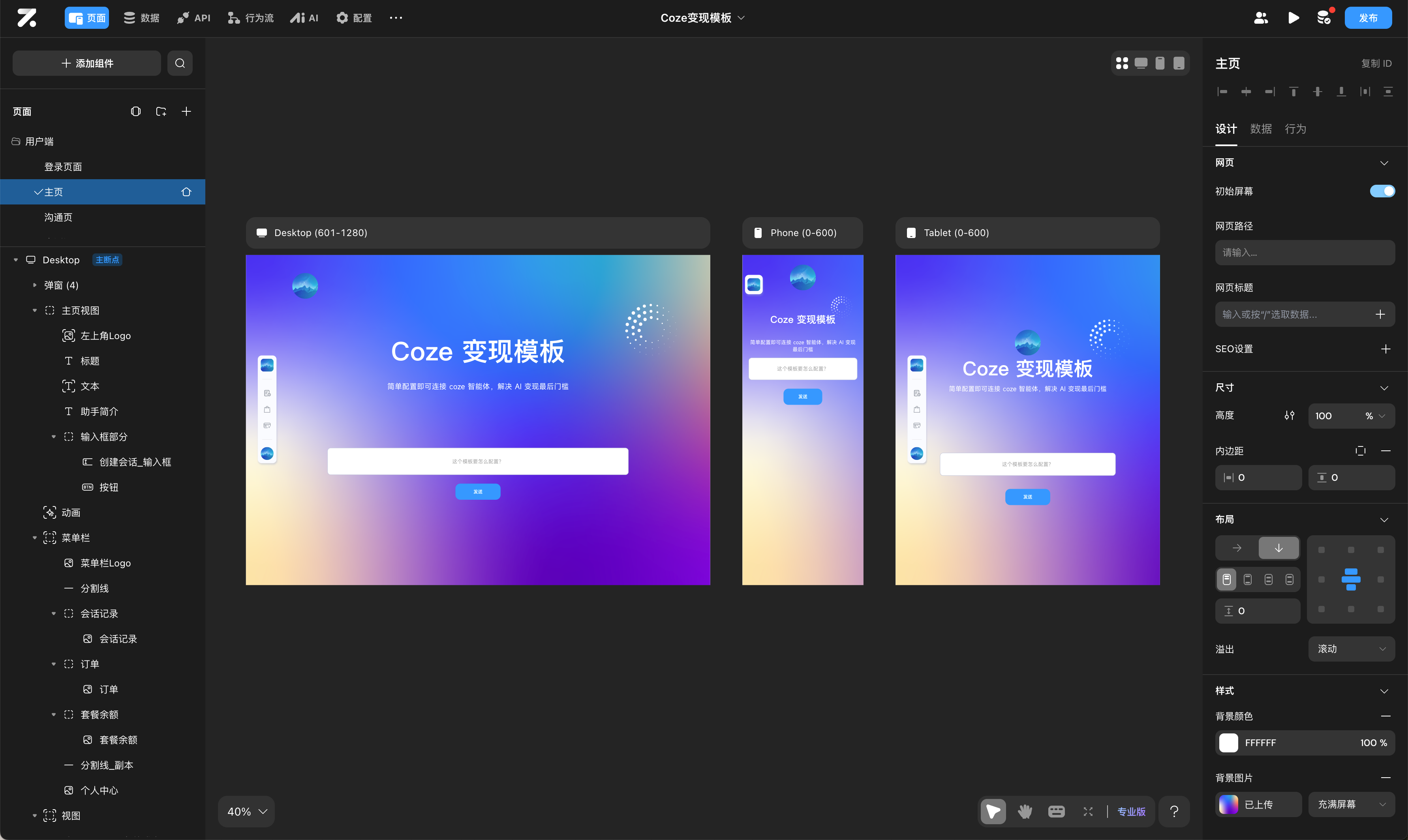Open the component search icon

[180, 63]
